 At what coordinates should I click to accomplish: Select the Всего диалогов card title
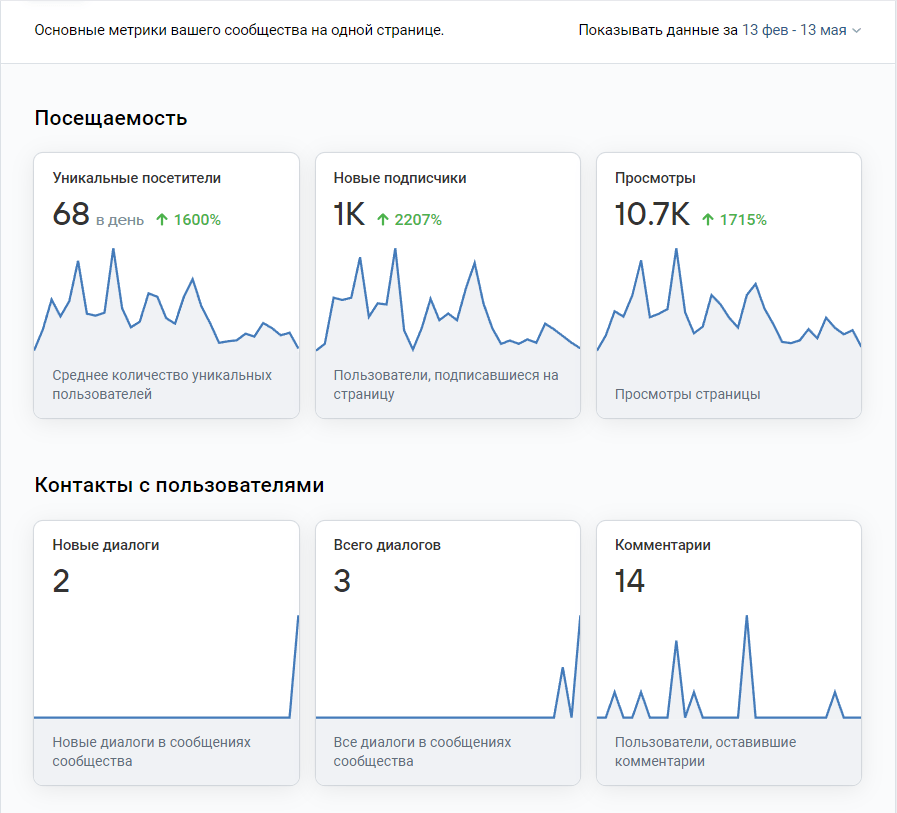387,545
